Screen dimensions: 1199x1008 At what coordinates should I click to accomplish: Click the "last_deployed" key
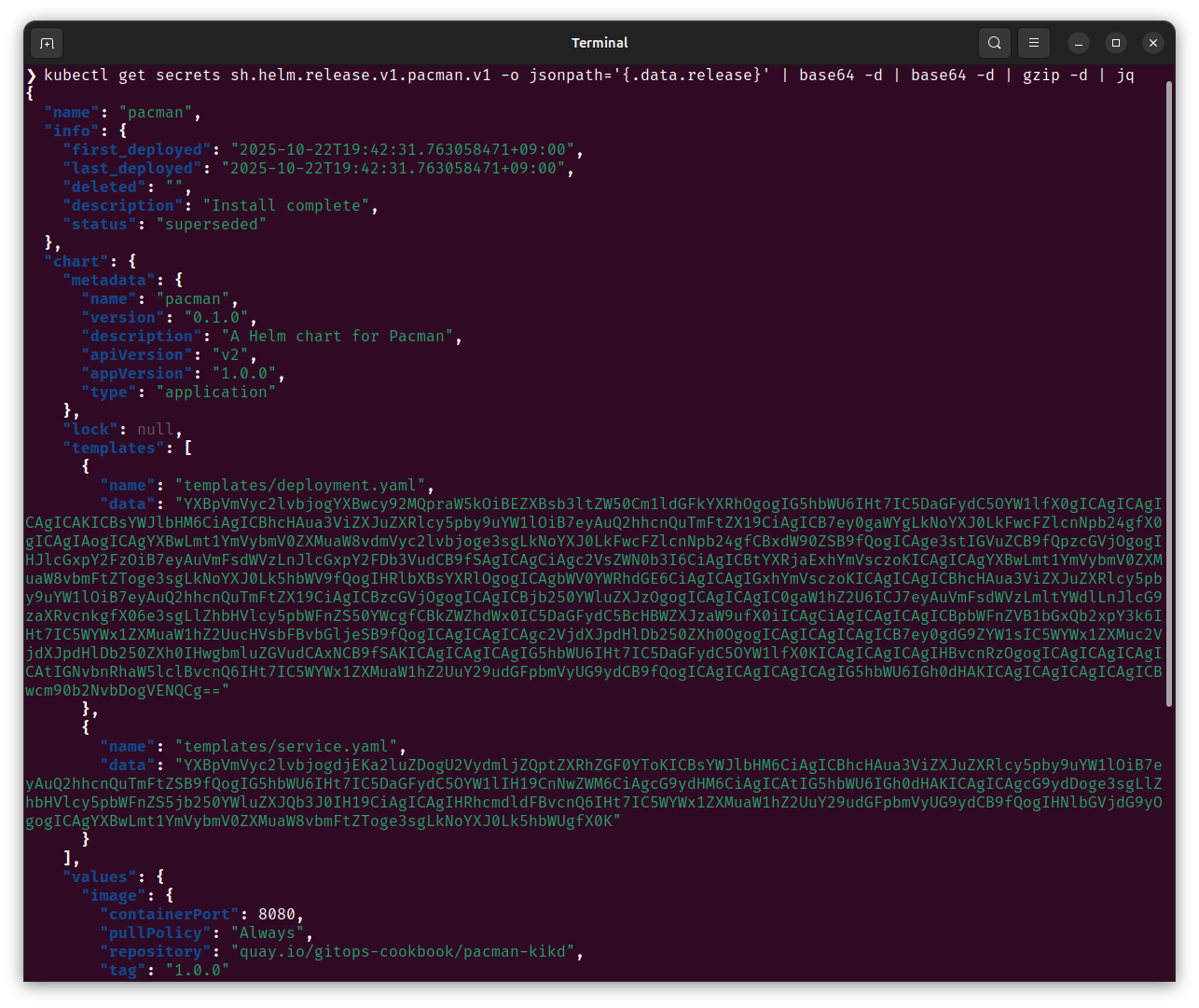pos(132,168)
